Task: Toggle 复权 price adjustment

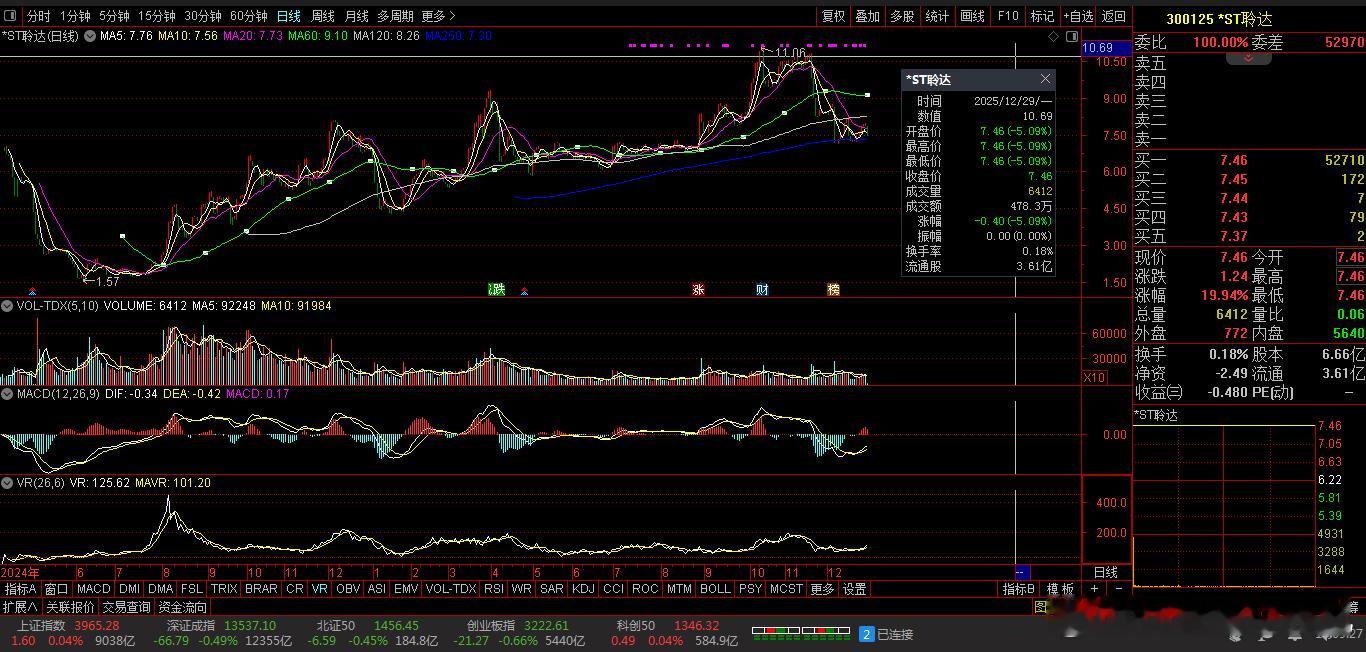Action: (833, 16)
